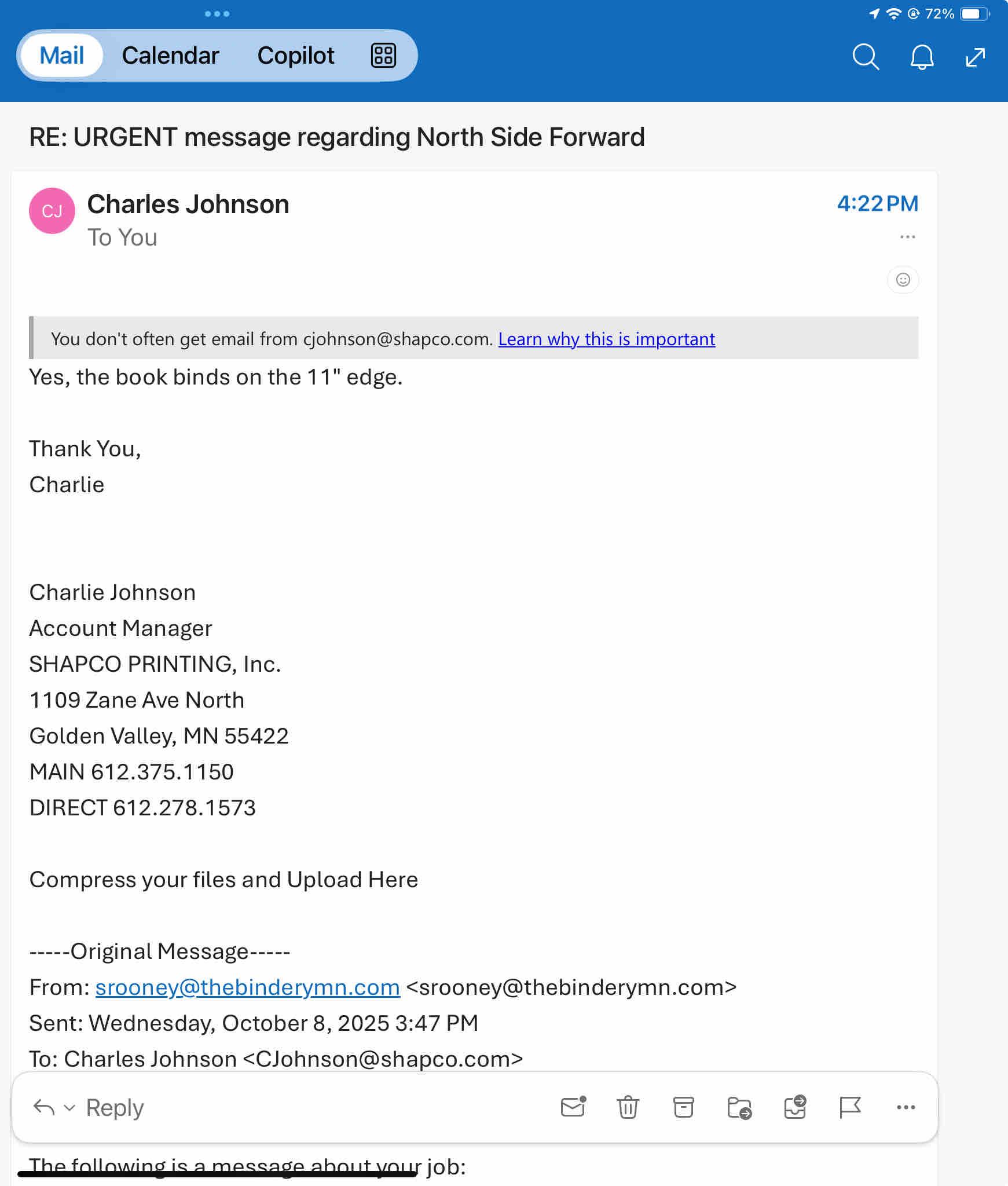The height and width of the screenshot is (1186, 1008).
Task: Open message options ellipsis below timestamp
Action: coord(907,237)
